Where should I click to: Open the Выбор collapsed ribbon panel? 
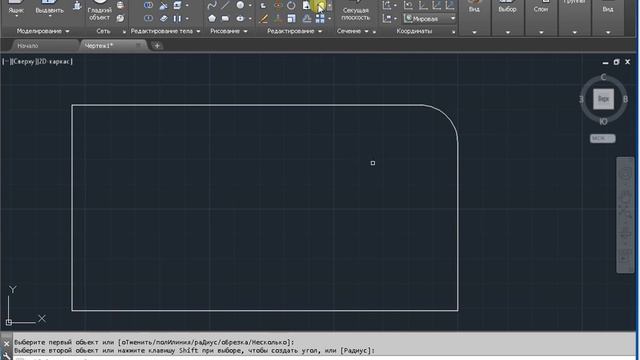[x=507, y=17]
